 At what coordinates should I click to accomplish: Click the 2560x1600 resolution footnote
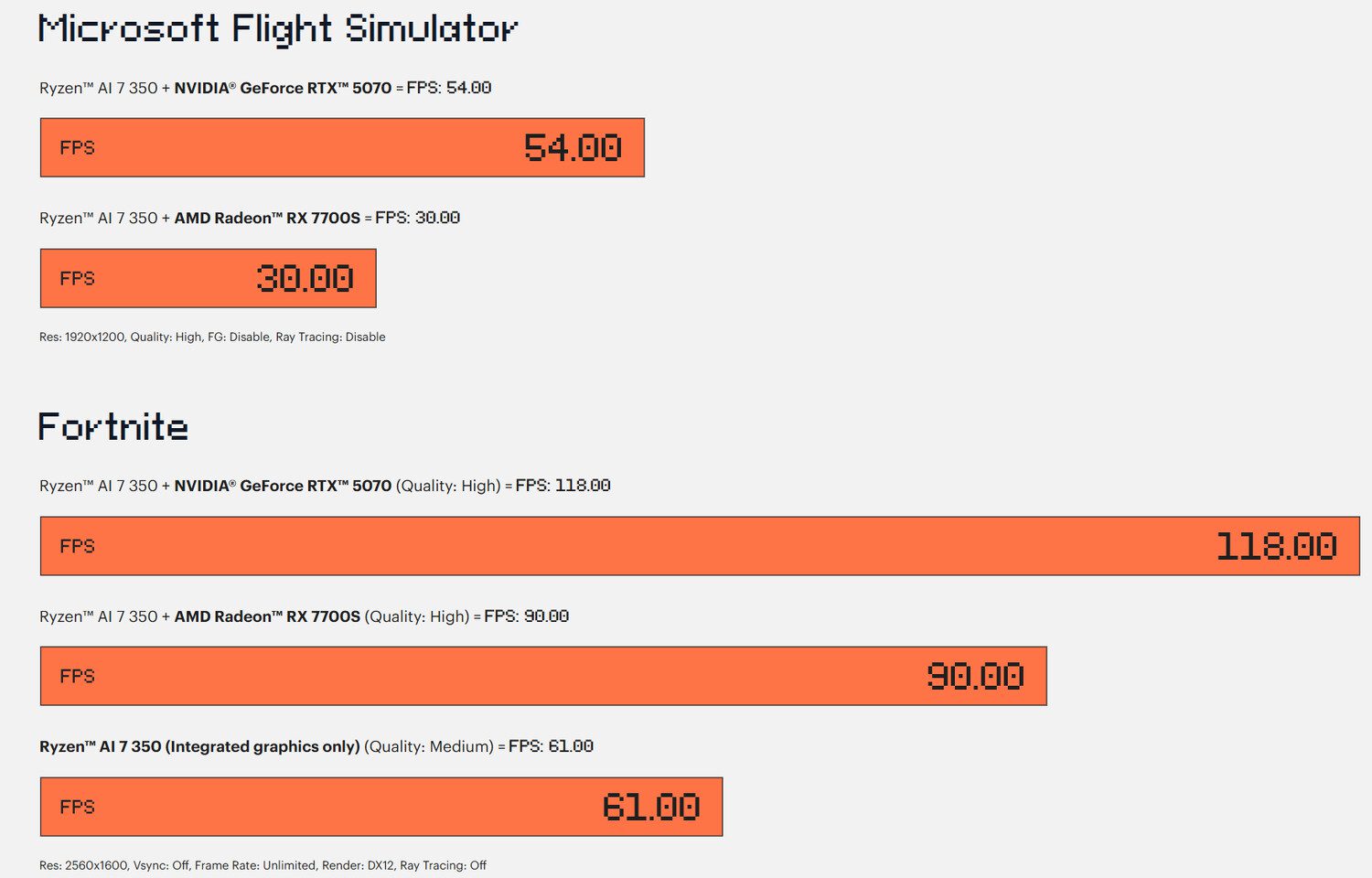click(263, 865)
